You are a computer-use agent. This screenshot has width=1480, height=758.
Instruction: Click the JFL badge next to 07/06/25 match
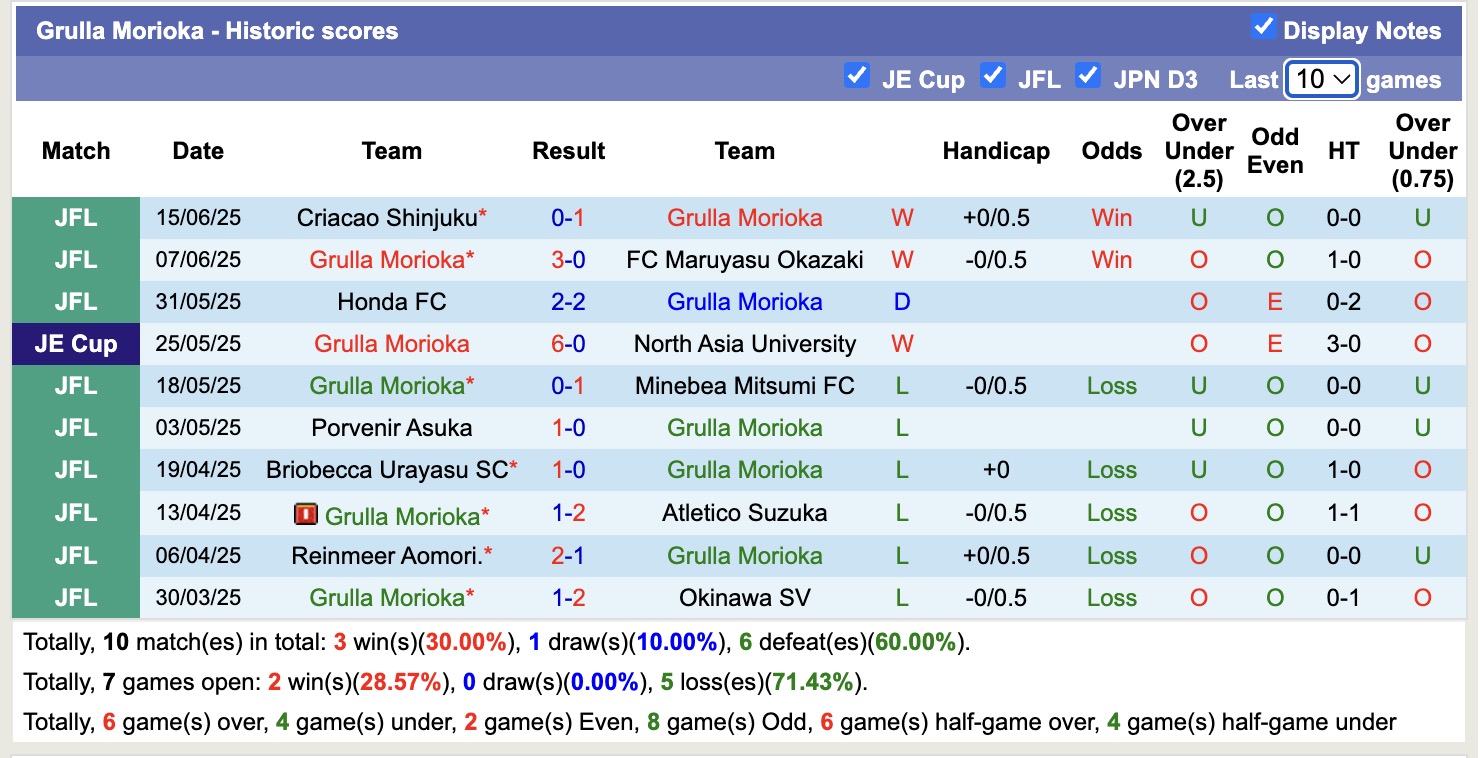pyautogui.click(x=75, y=259)
